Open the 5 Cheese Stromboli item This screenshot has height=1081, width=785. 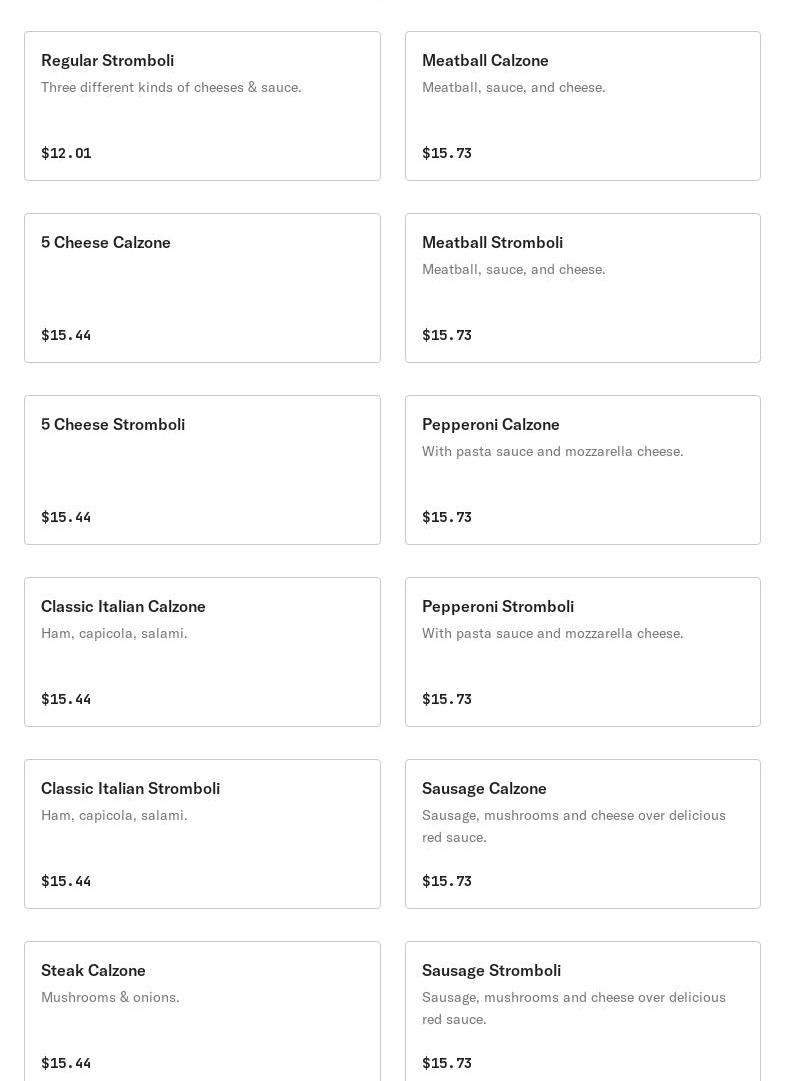(202, 470)
